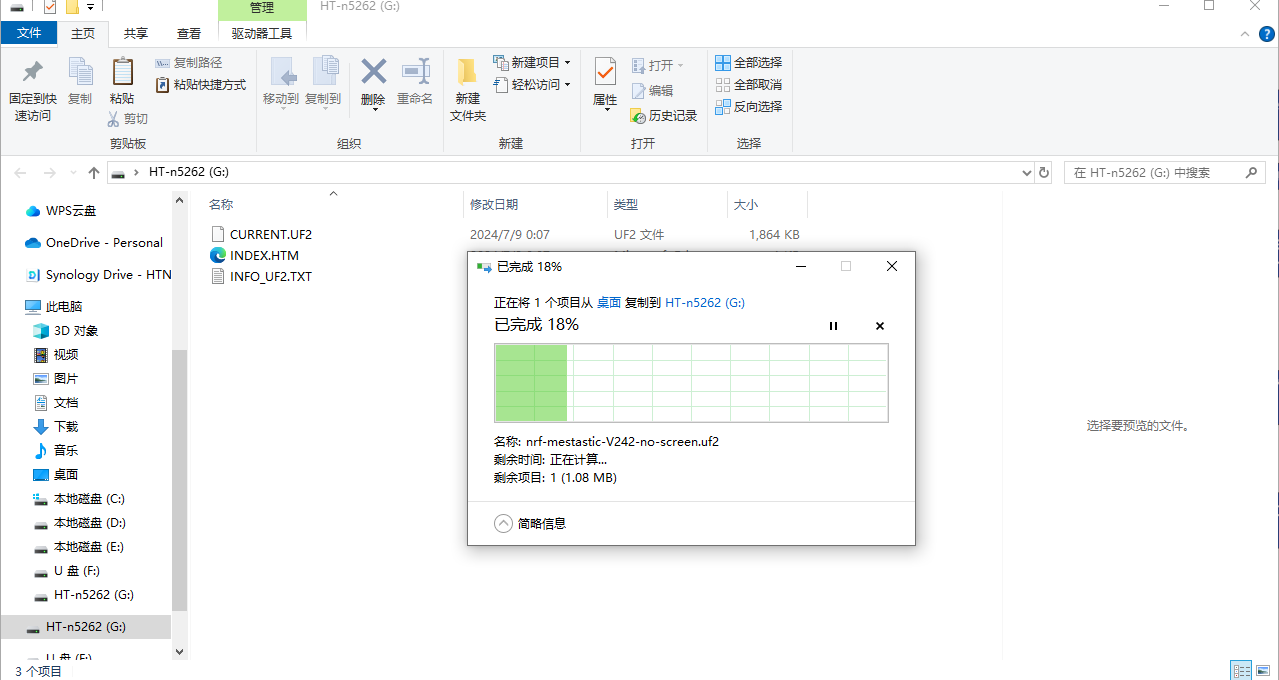Click the HT-n5262 (G:) destination link

[x=705, y=302]
